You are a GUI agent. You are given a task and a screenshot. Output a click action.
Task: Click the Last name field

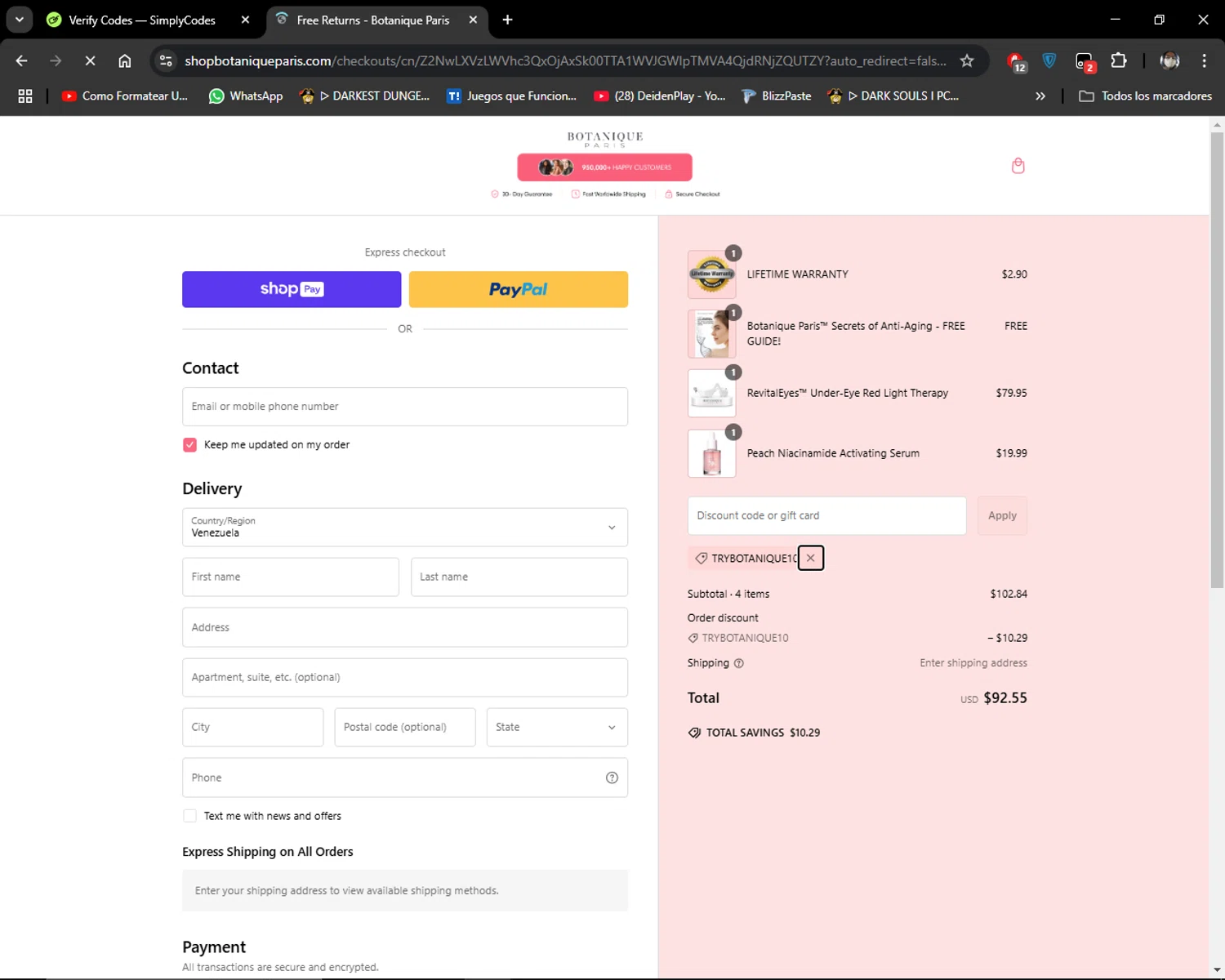tap(519, 577)
